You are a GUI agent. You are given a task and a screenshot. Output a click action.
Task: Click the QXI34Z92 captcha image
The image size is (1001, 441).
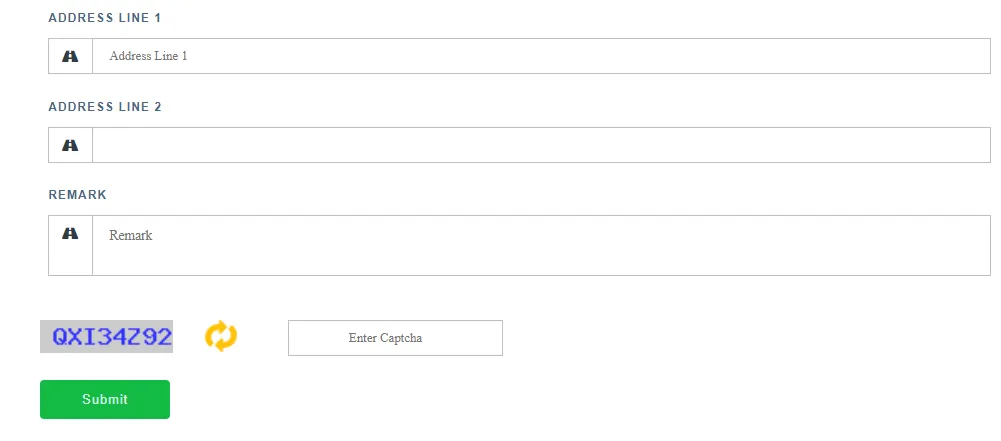click(x=107, y=336)
